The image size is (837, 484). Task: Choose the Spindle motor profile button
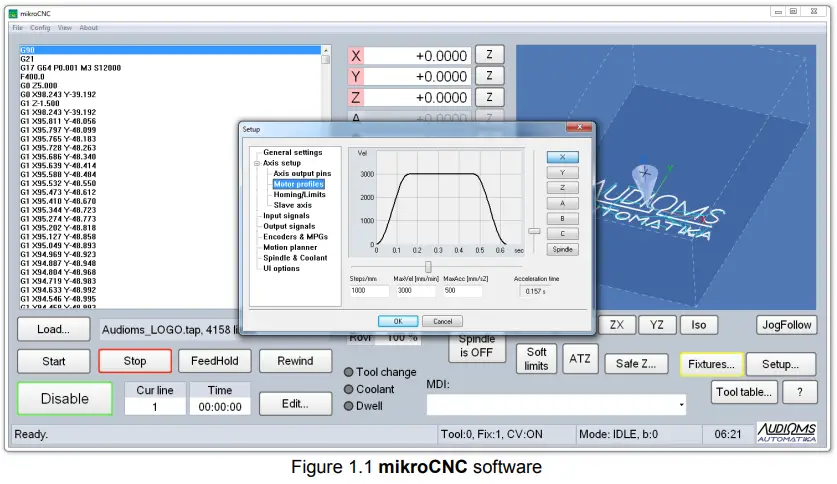tap(563, 249)
